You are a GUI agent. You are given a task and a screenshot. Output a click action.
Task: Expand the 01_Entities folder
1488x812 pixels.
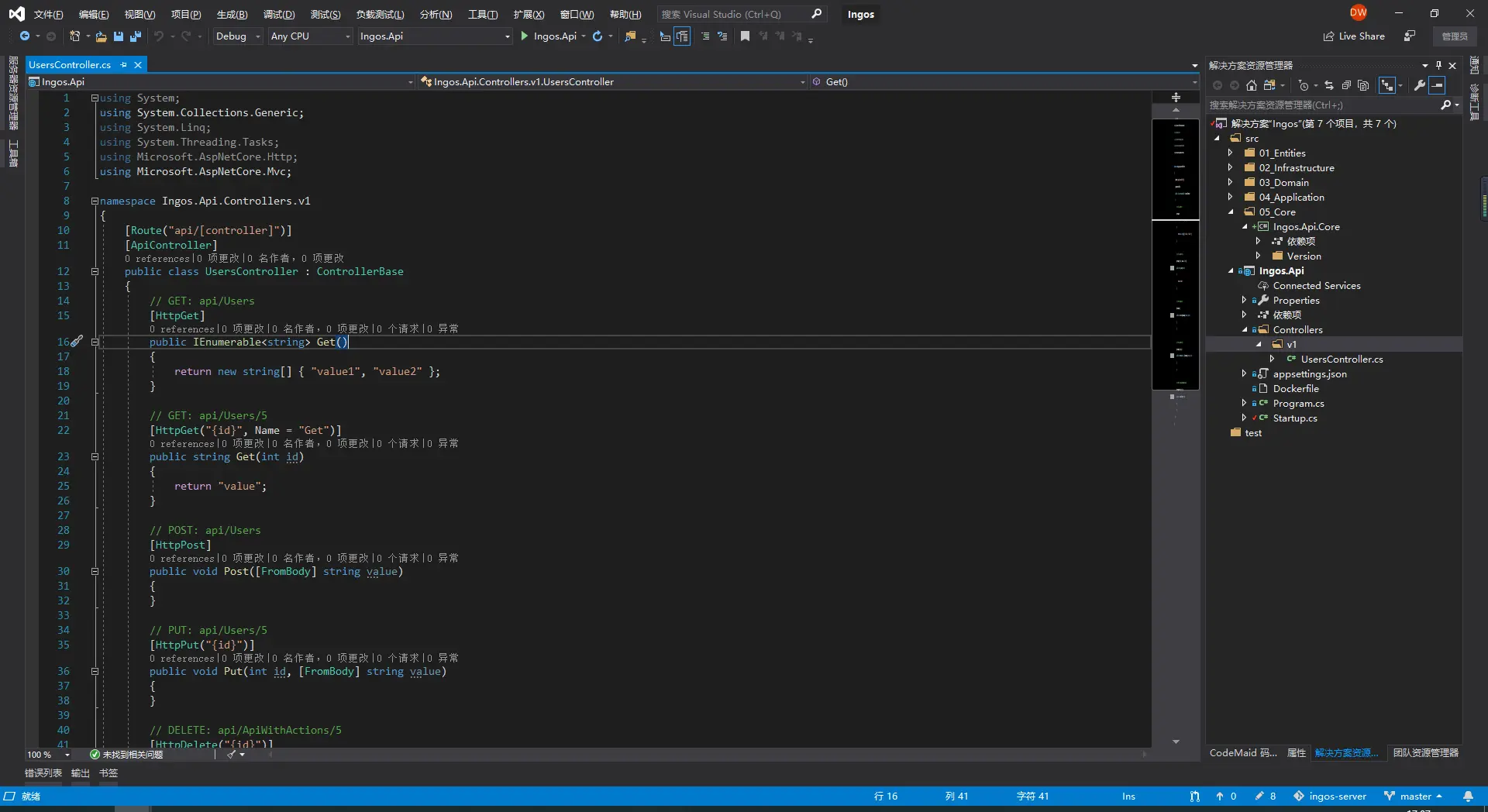click(1230, 153)
